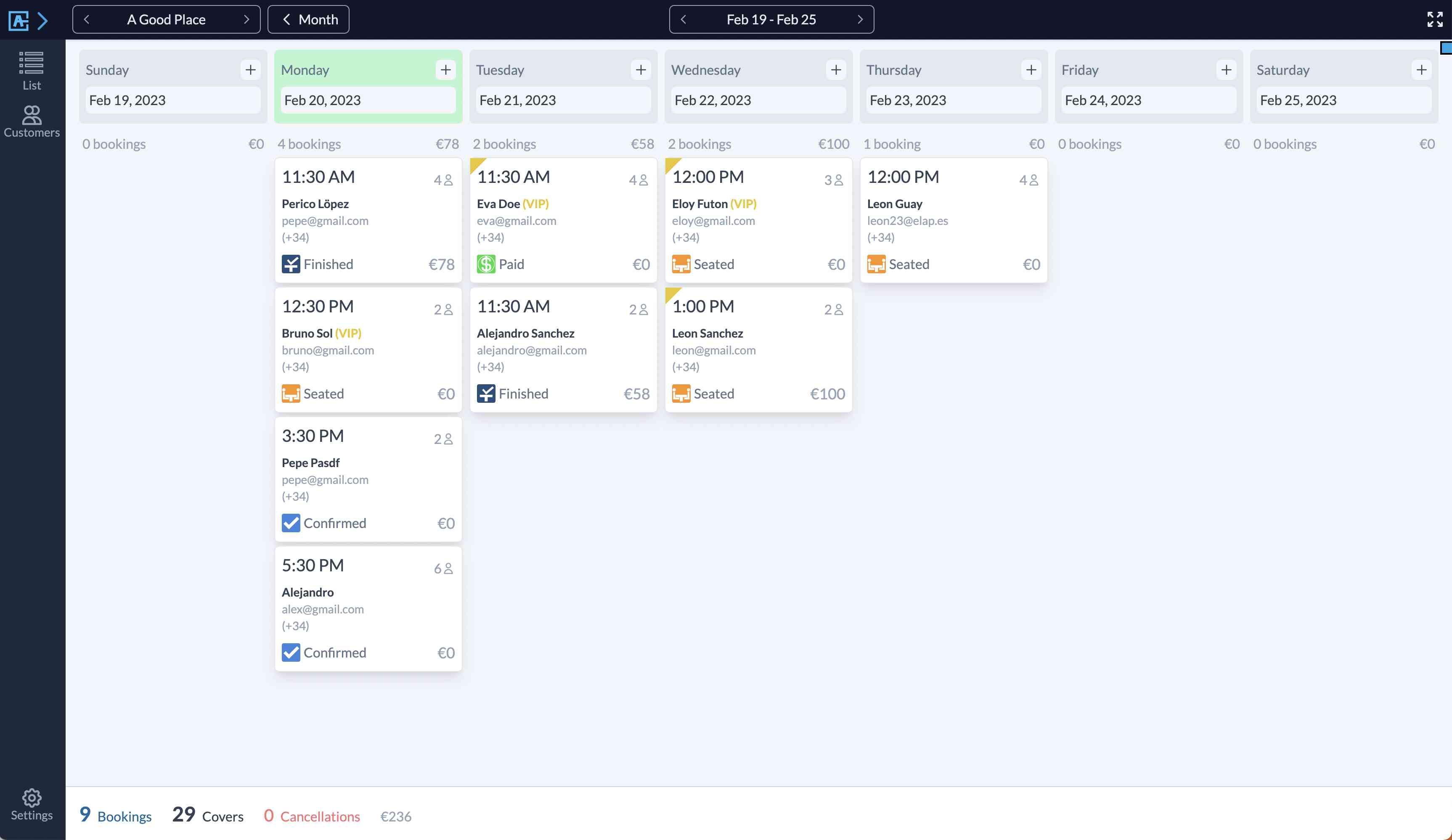This screenshot has height=840, width=1452.
Task: Click Seated status icon on Leon Sanchez booking
Action: coord(681,394)
